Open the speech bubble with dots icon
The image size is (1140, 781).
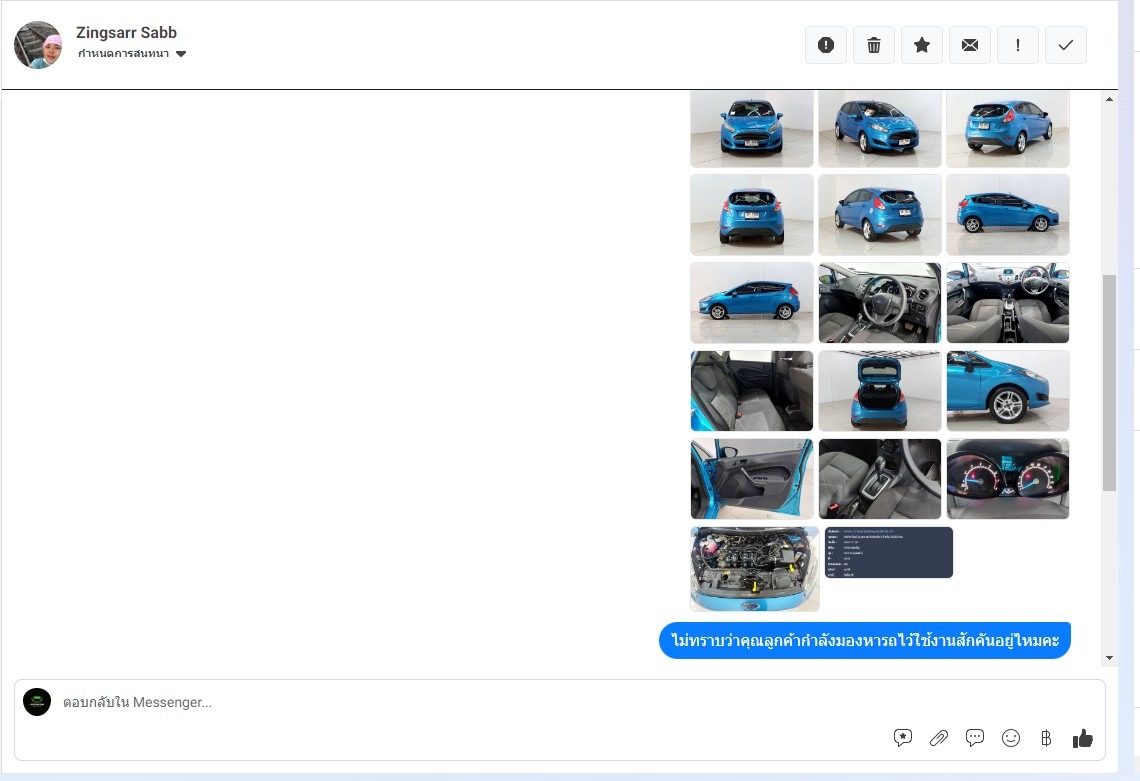[975, 738]
